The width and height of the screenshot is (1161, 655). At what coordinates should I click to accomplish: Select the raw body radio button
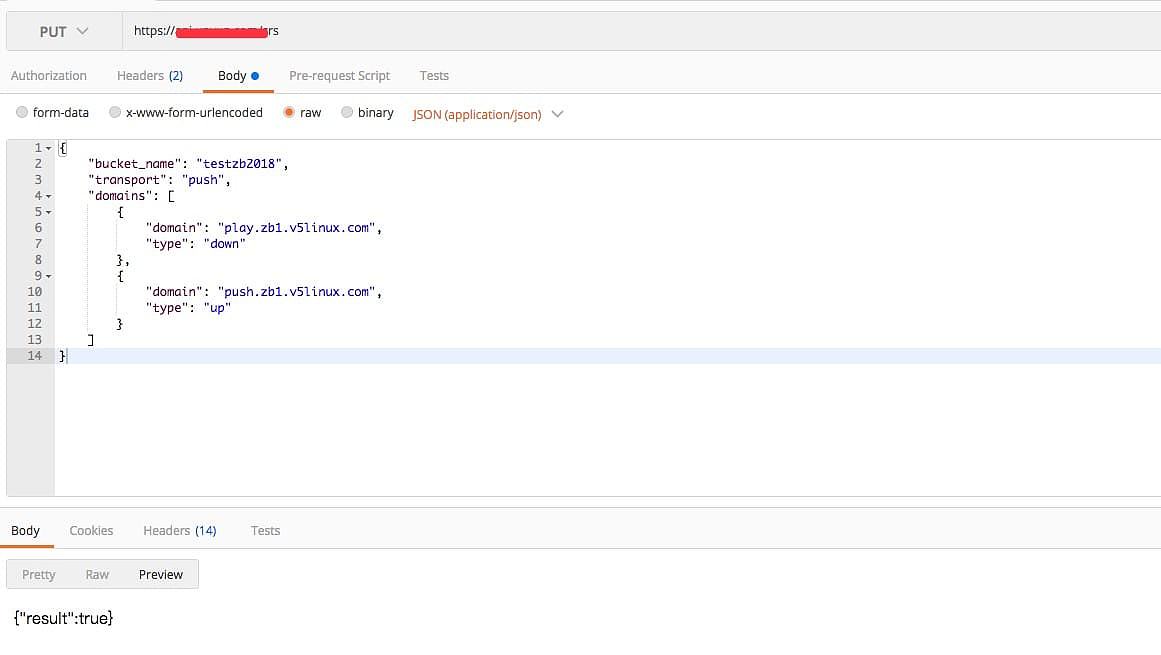(x=289, y=113)
